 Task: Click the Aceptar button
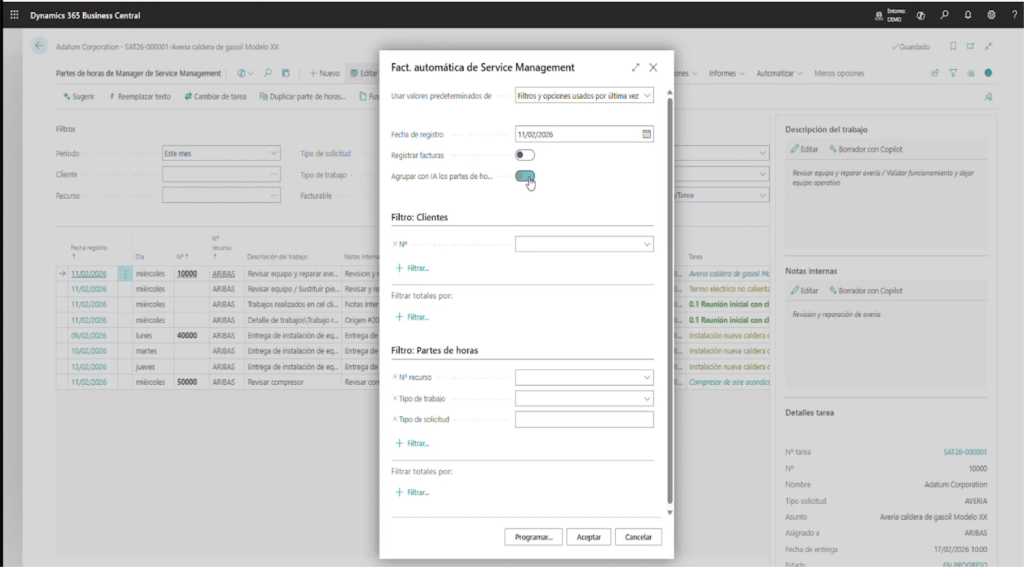tap(589, 537)
